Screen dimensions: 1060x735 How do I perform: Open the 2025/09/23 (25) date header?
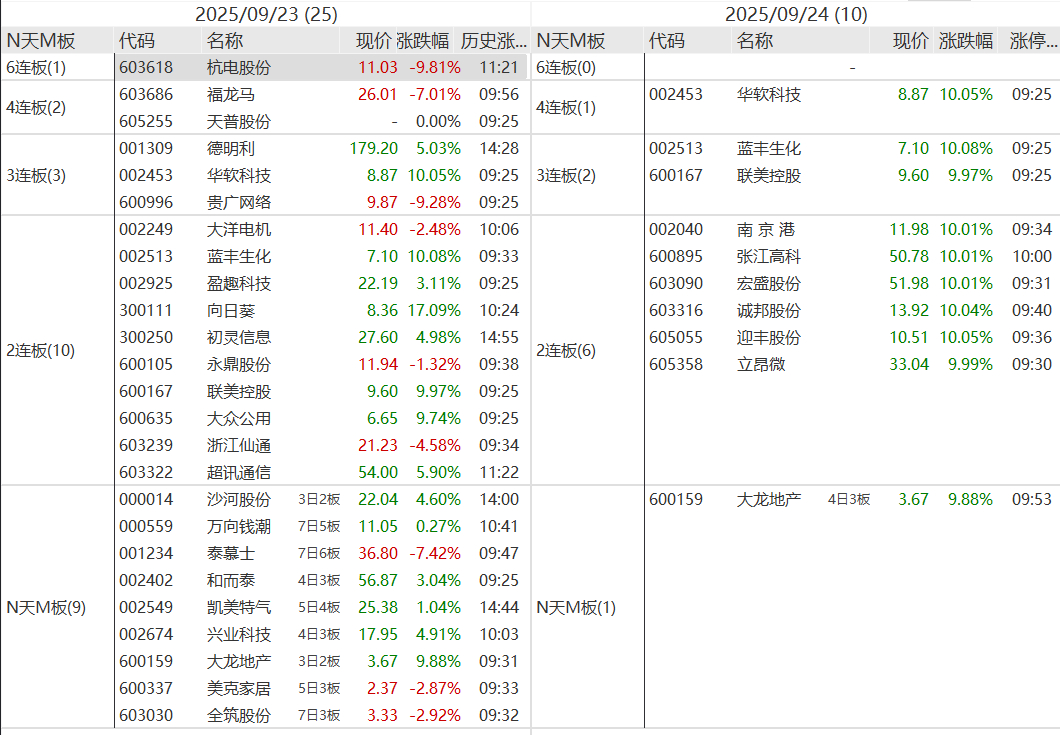click(266, 14)
